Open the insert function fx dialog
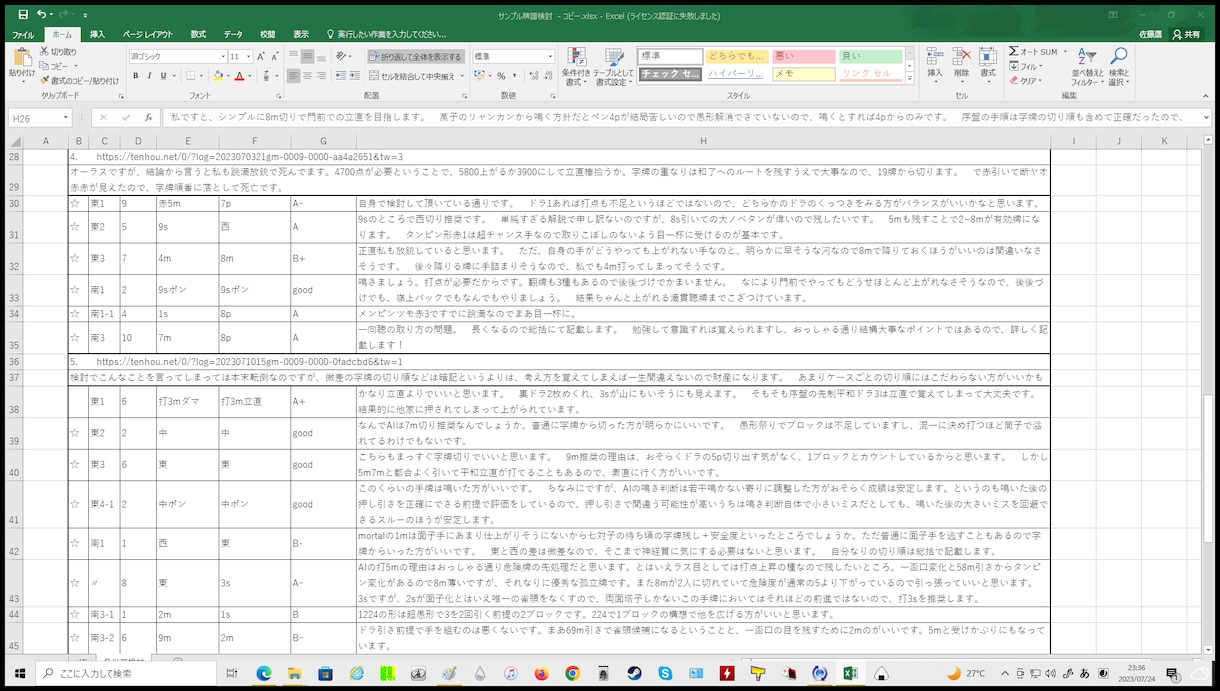This screenshot has height=691, width=1220. [148, 117]
